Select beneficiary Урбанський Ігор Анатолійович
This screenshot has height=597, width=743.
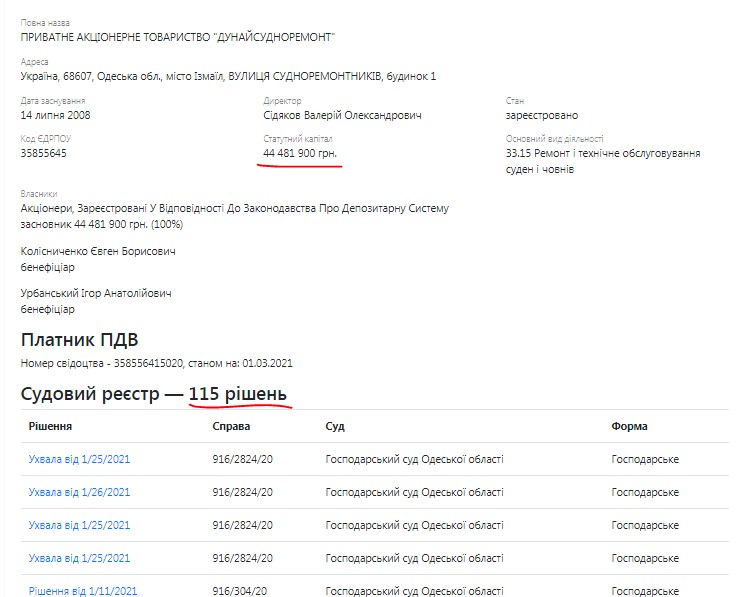[x=96, y=294]
